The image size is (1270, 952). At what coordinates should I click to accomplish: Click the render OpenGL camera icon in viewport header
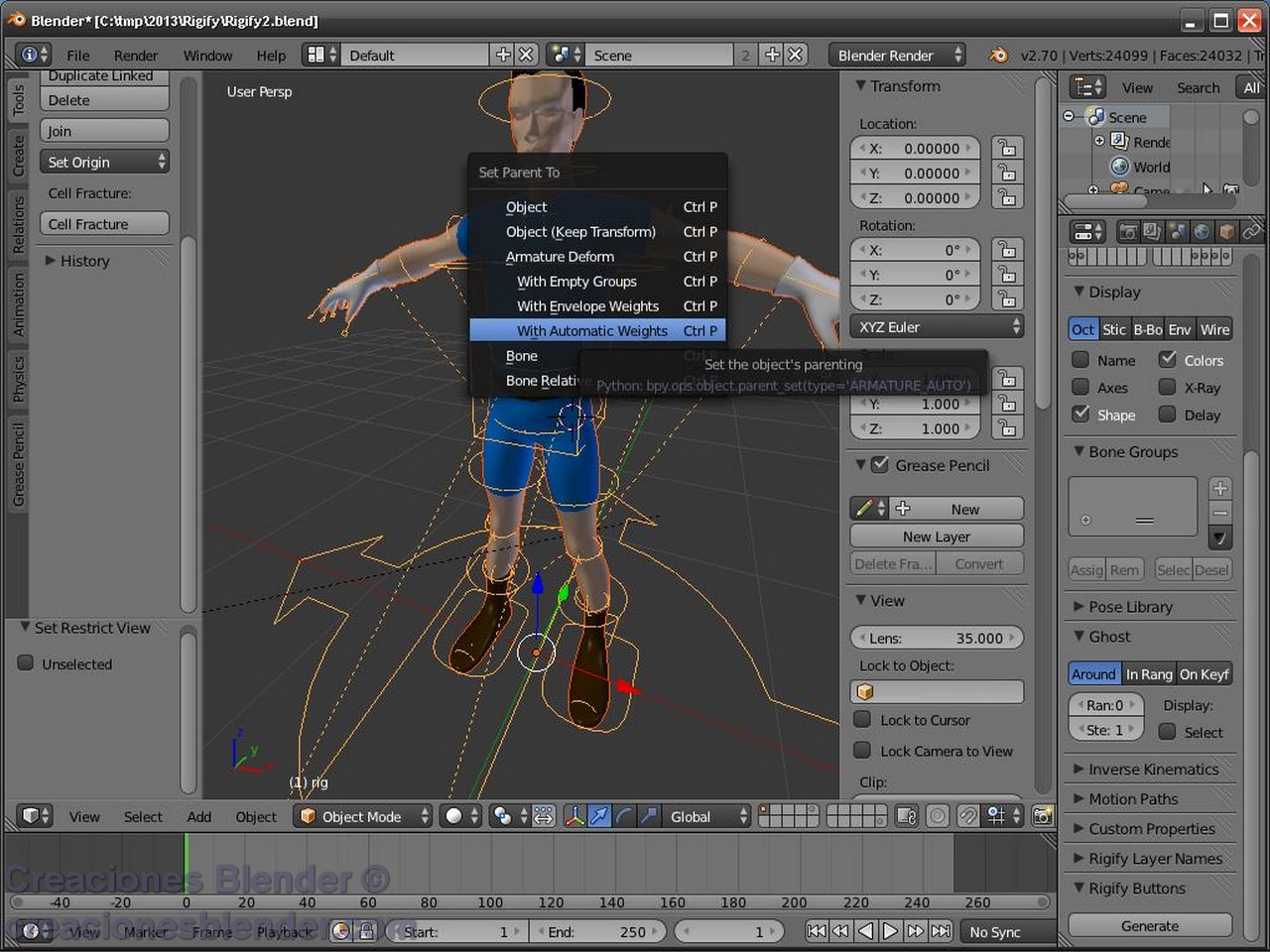[1042, 816]
